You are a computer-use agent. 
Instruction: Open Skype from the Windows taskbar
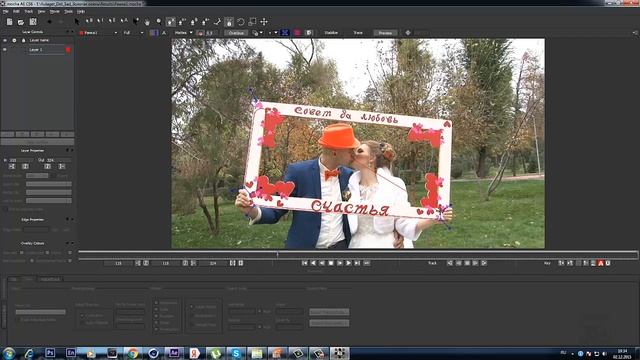click(236, 353)
